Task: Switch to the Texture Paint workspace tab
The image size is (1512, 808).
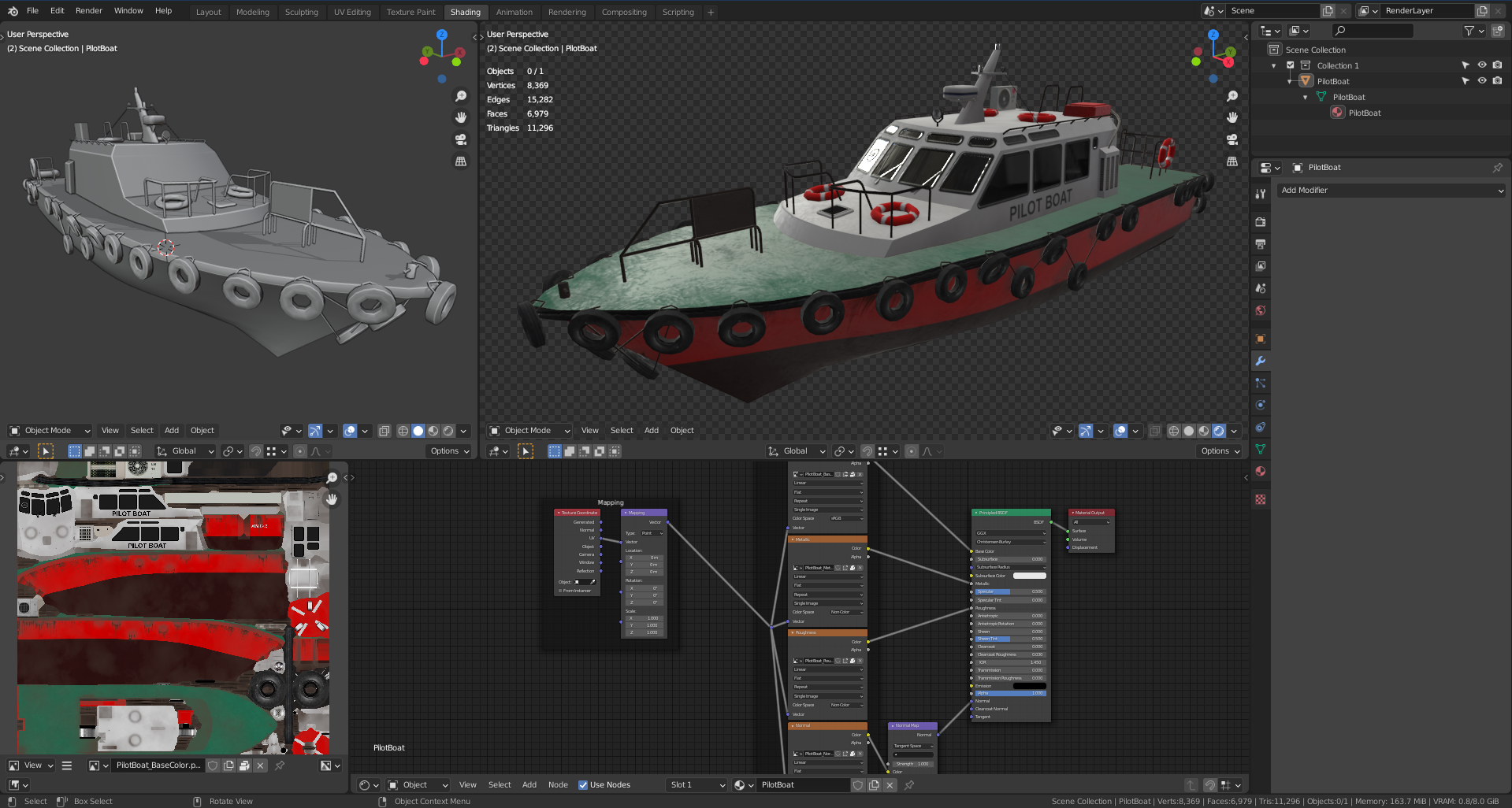Action: point(410,12)
